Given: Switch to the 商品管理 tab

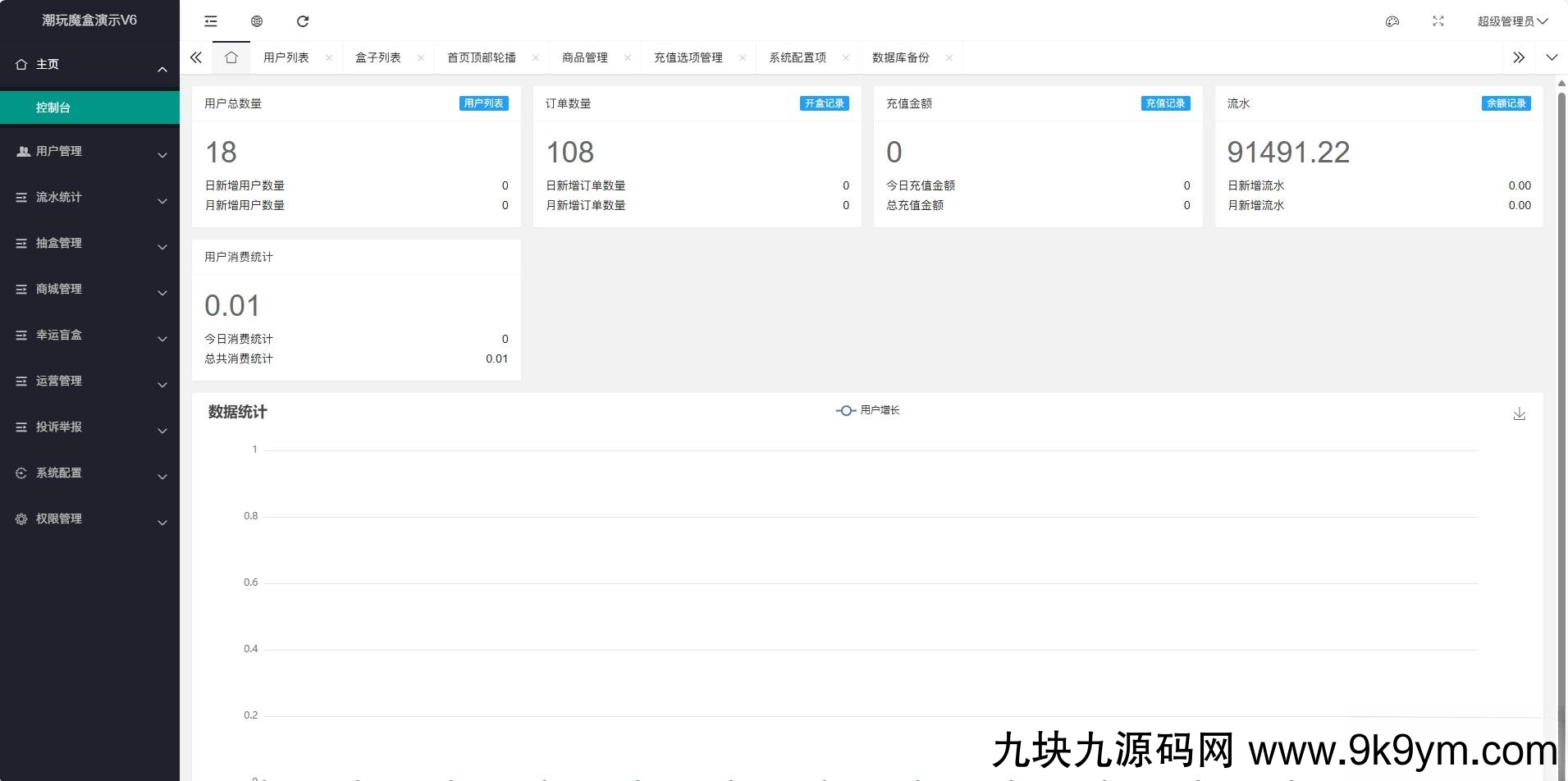Looking at the screenshot, I should (x=584, y=57).
